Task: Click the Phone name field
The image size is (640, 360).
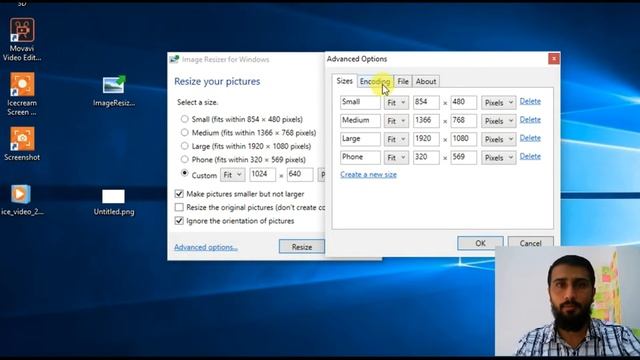Action: coord(360,158)
